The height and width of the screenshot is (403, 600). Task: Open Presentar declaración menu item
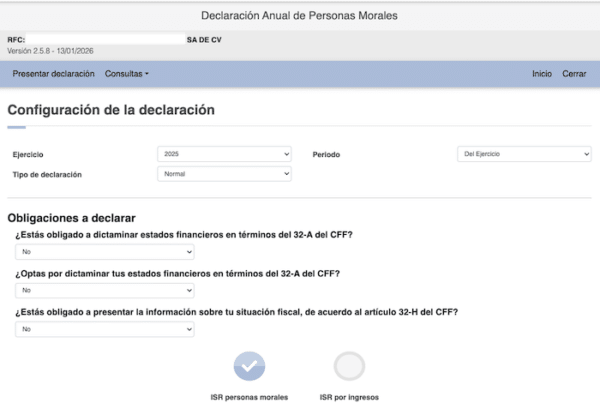pos(53,74)
